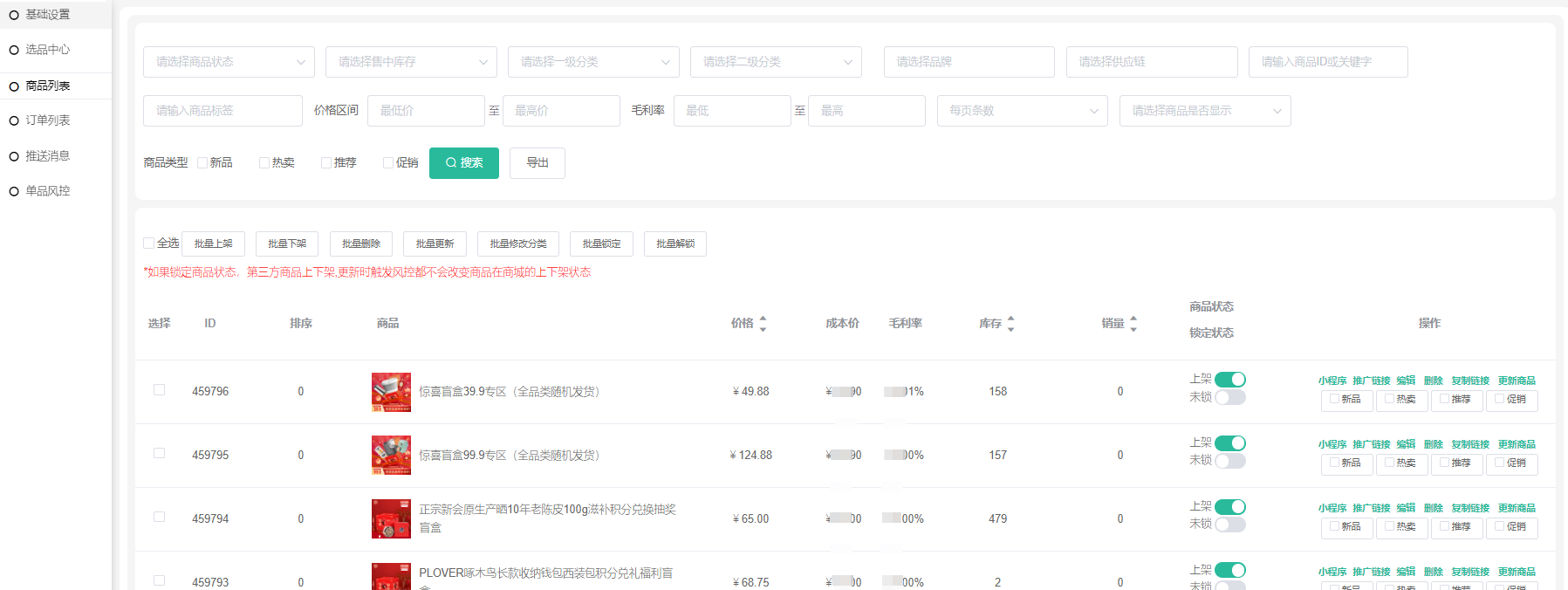
Task: Click the 价格 column sort arrows
Action: click(x=763, y=324)
